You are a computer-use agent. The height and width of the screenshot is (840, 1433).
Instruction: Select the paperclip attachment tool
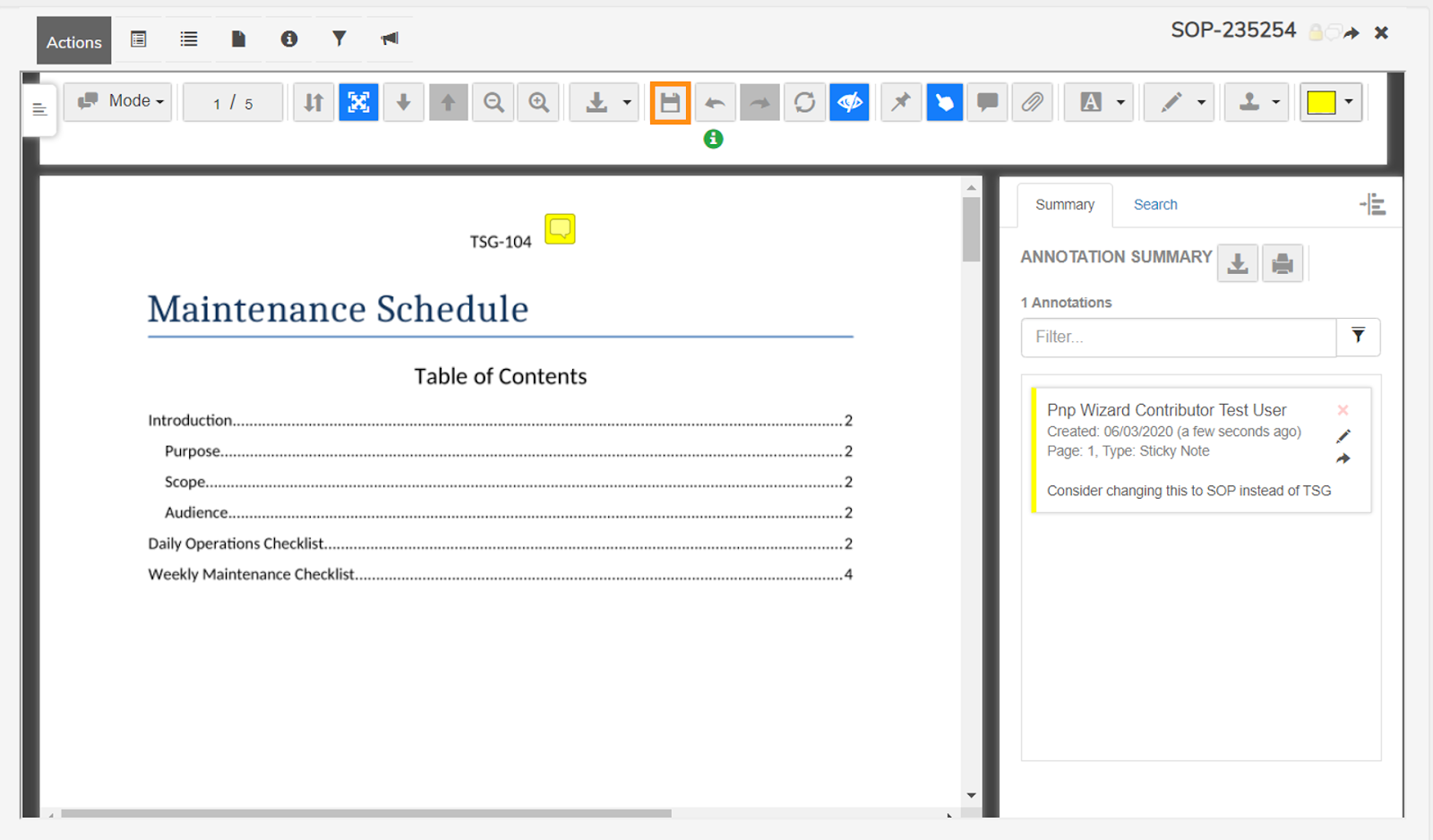(1032, 103)
